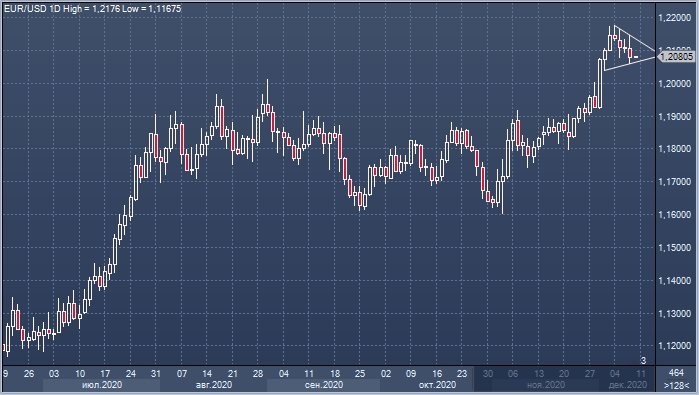Click the 1,22000 price axis label
699x395 pixels.
674,18
